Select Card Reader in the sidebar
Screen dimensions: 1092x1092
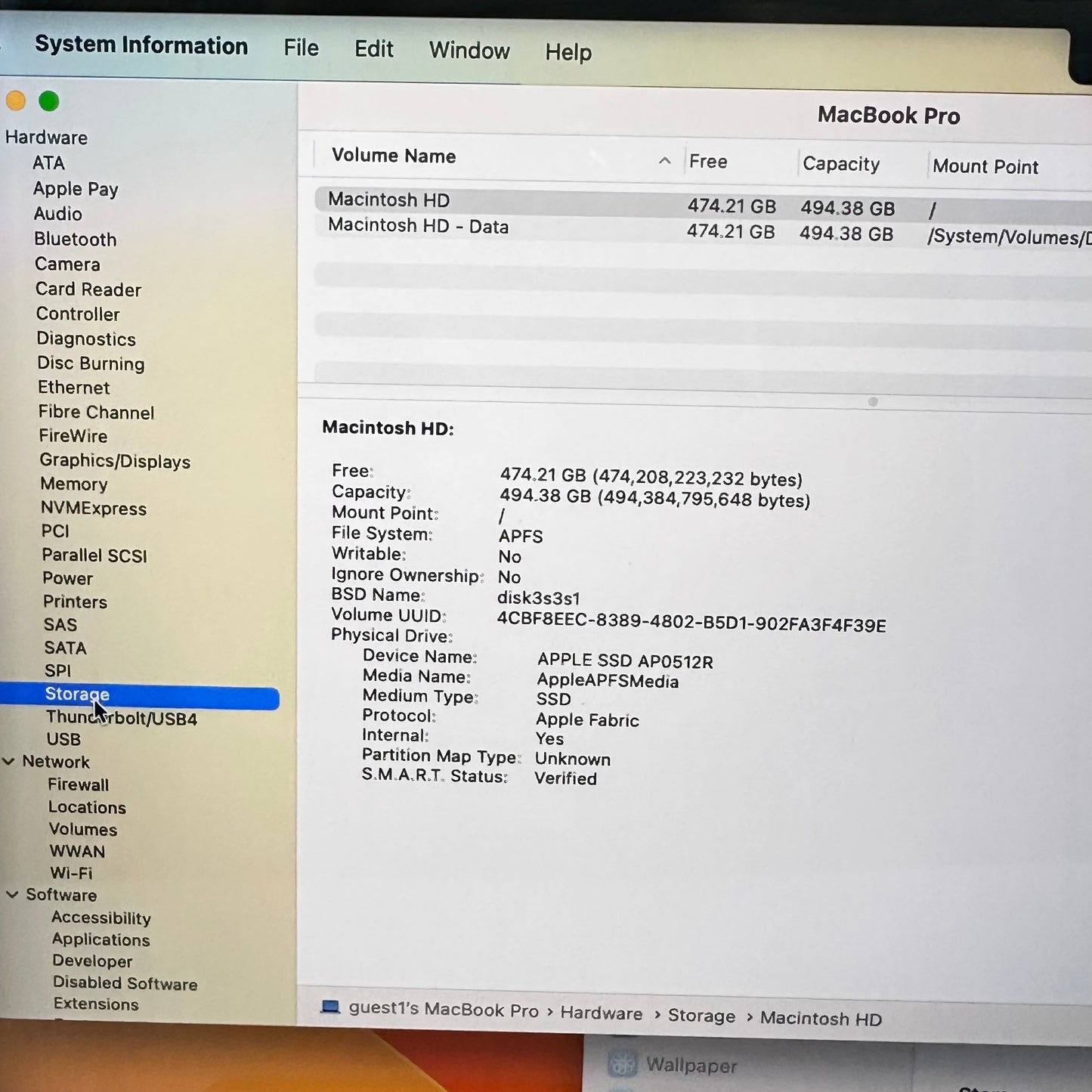88,289
